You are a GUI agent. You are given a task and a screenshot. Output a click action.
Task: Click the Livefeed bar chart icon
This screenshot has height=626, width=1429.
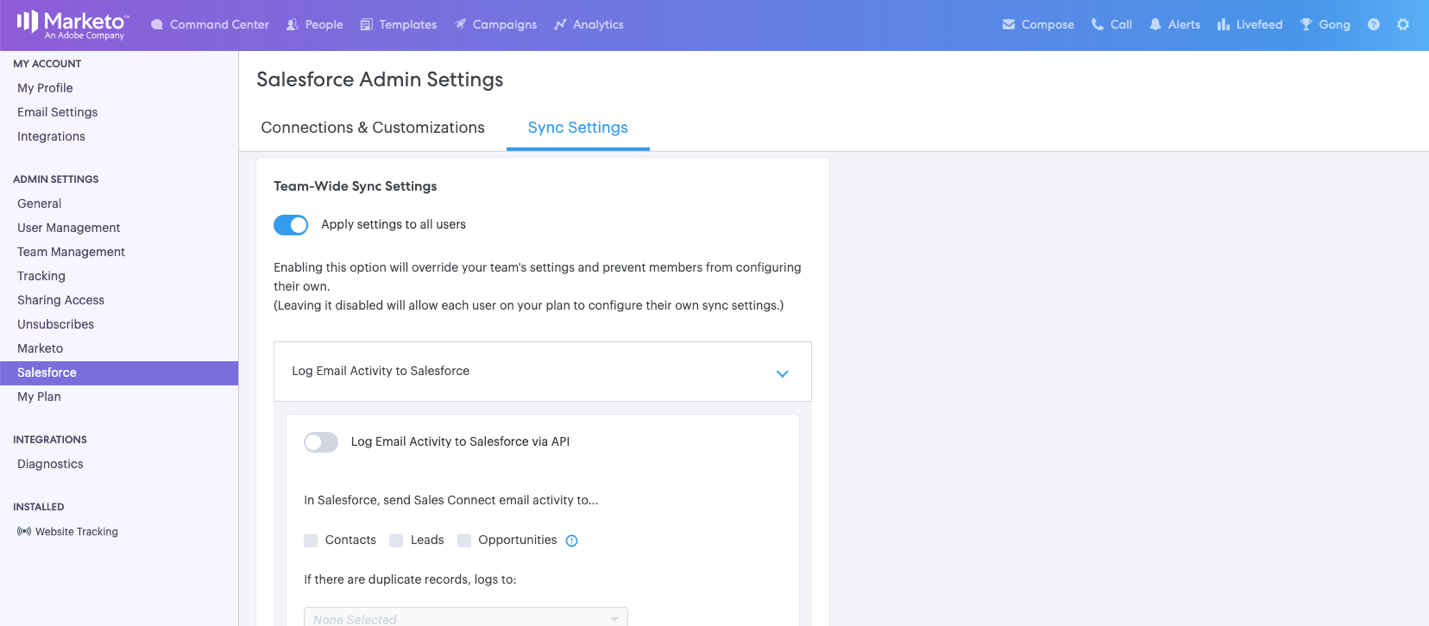[1223, 25]
